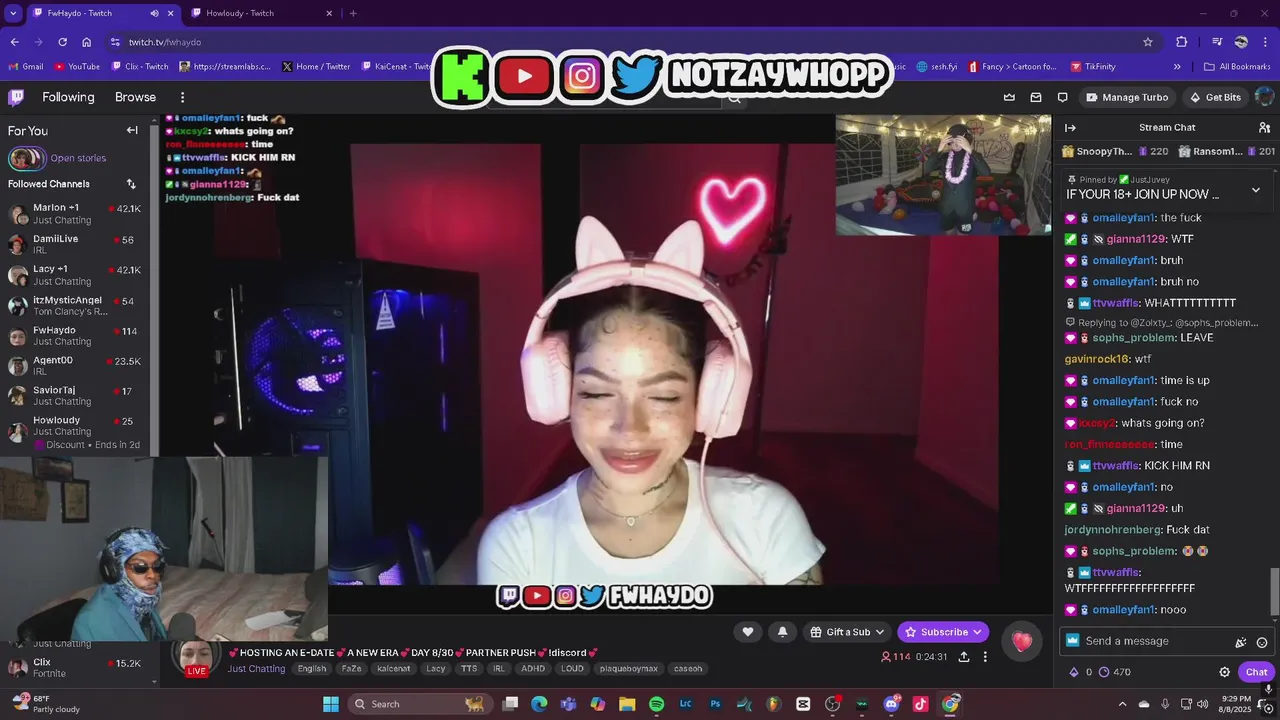Collapse the For You sidebar
This screenshot has width=1280, height=720.
pos(132,130)
